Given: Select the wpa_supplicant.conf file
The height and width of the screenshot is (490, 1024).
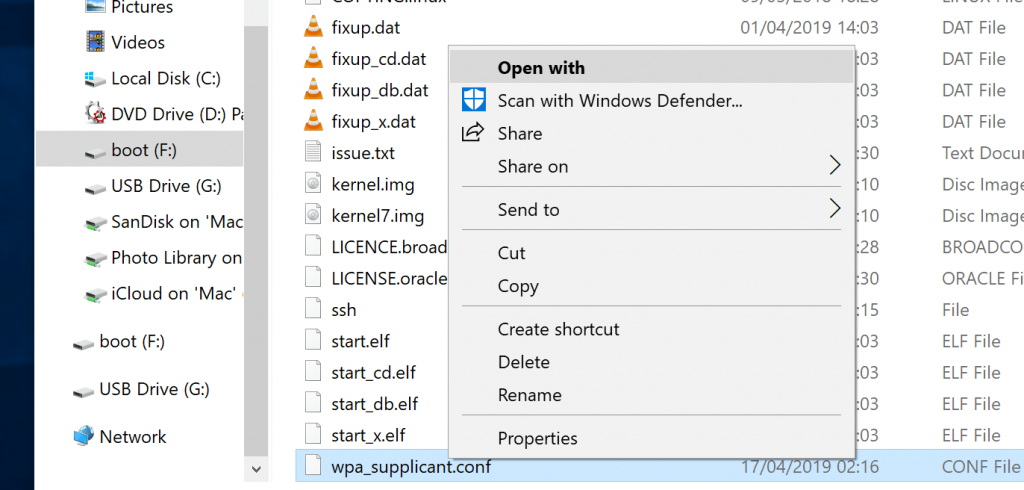Looking at the screenshot, I should (410, 466).
